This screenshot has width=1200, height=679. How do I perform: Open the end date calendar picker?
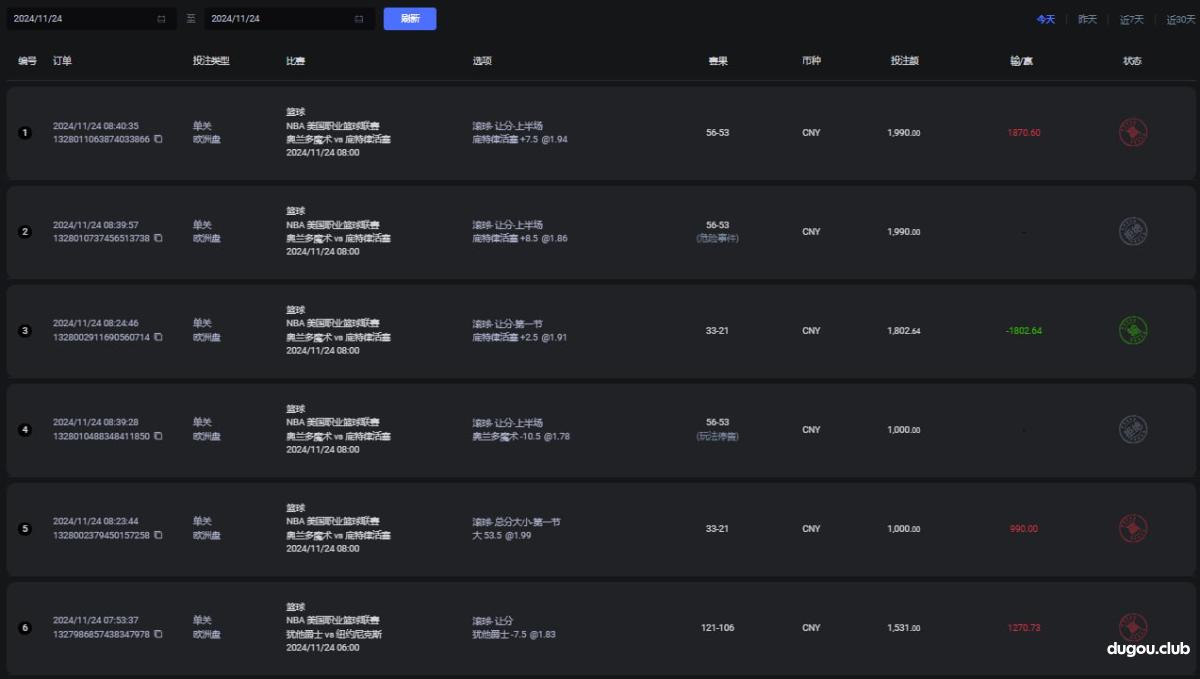click(357, 18)
